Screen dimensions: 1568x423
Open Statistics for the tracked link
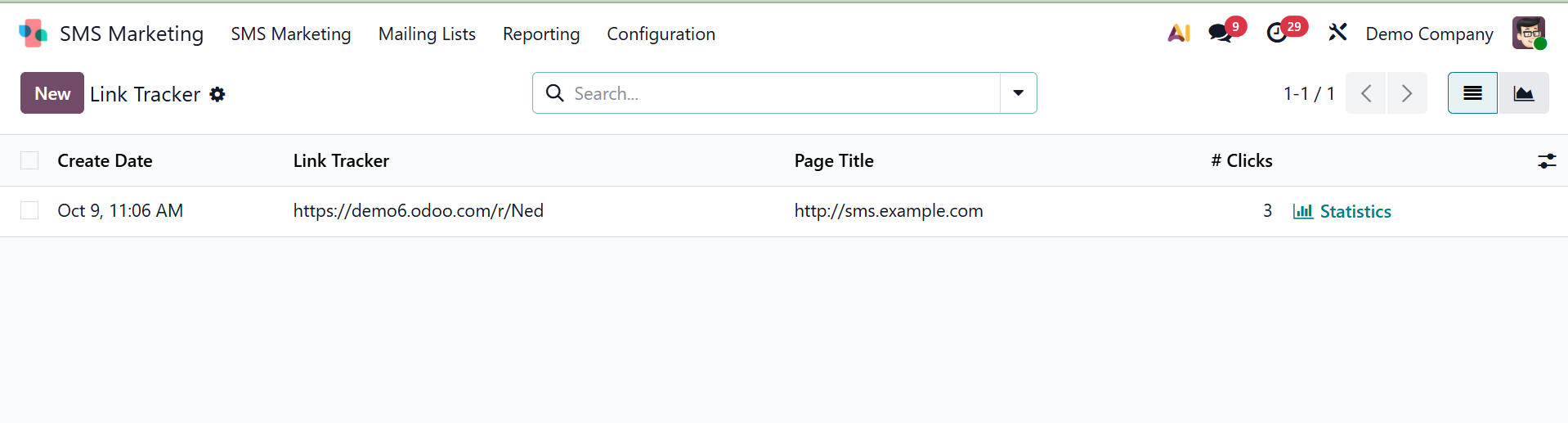coord(1342,211)
